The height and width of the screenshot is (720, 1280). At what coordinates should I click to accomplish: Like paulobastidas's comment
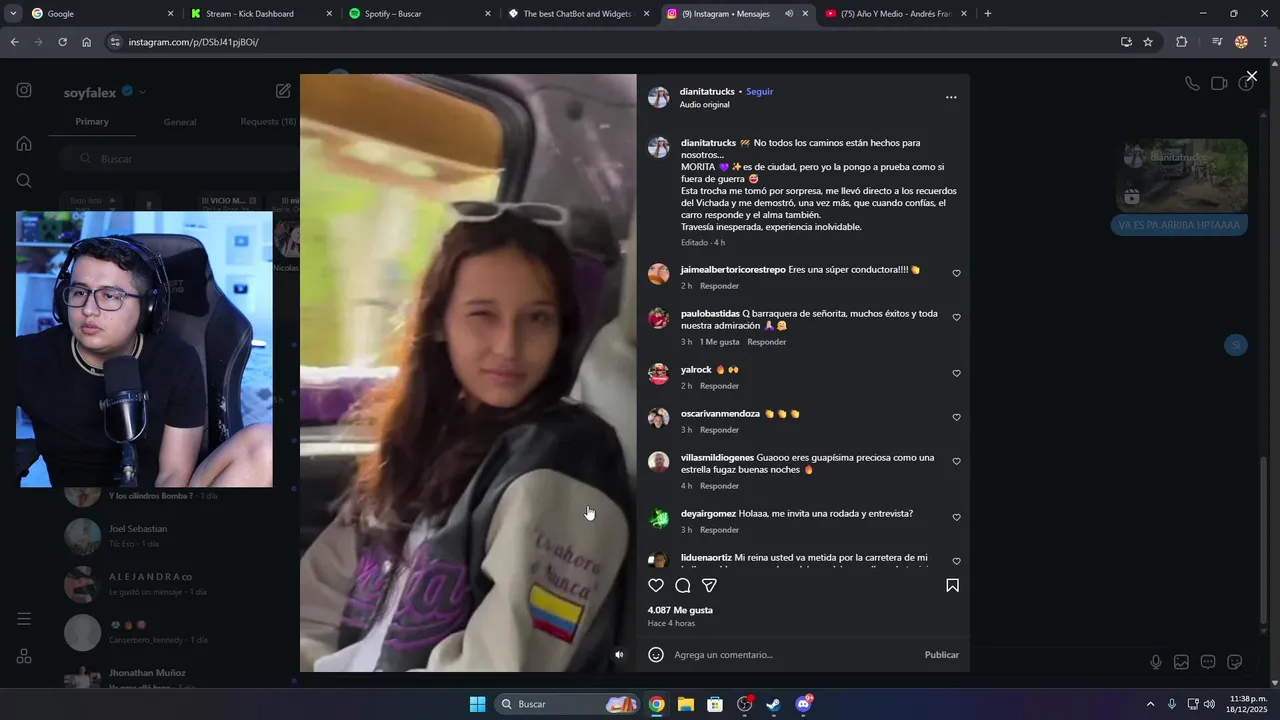[x=956, y=317]
